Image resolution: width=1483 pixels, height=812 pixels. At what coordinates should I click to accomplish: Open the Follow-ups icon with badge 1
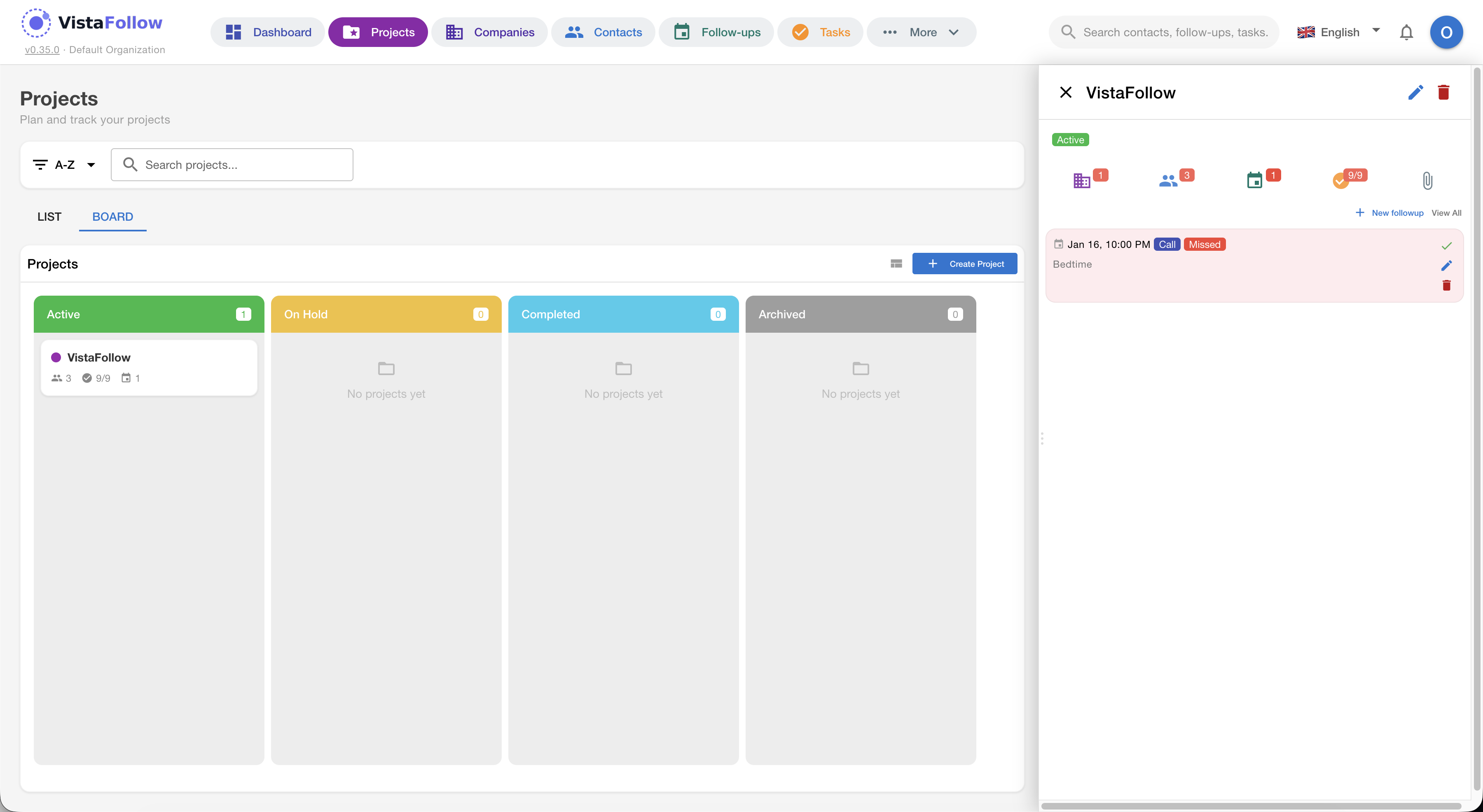pyautogui.click(x=1256, y=180)
